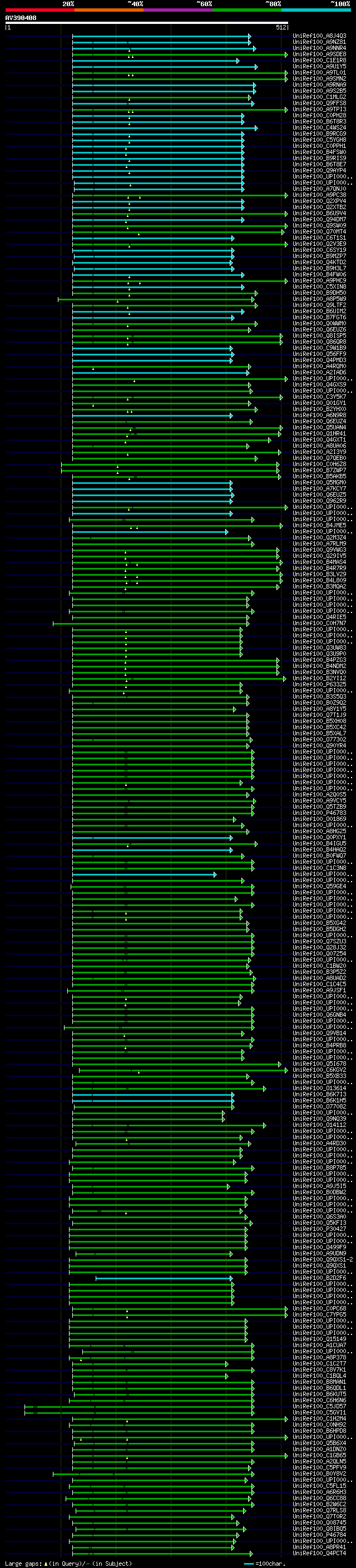The height and width of the screenshot is (1568, 356).
Task: Select label UniRef100_B4JME5
Action: 319,525
